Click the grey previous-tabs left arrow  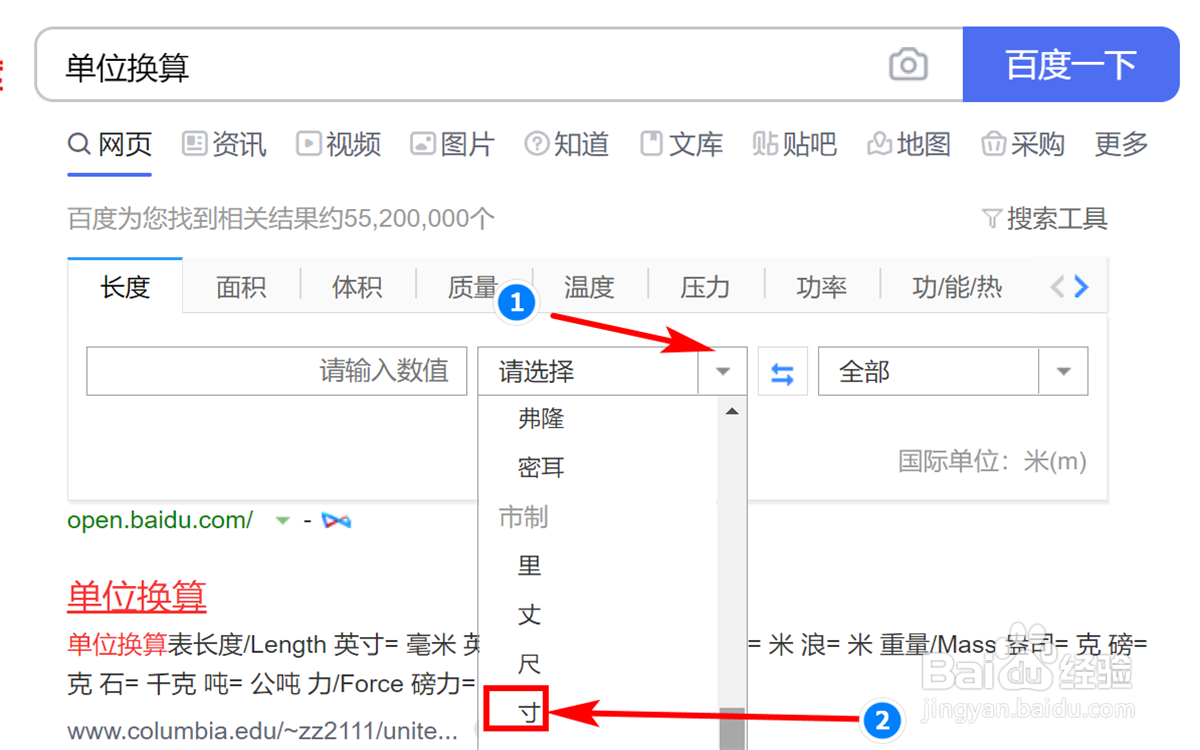(1057, 288)
